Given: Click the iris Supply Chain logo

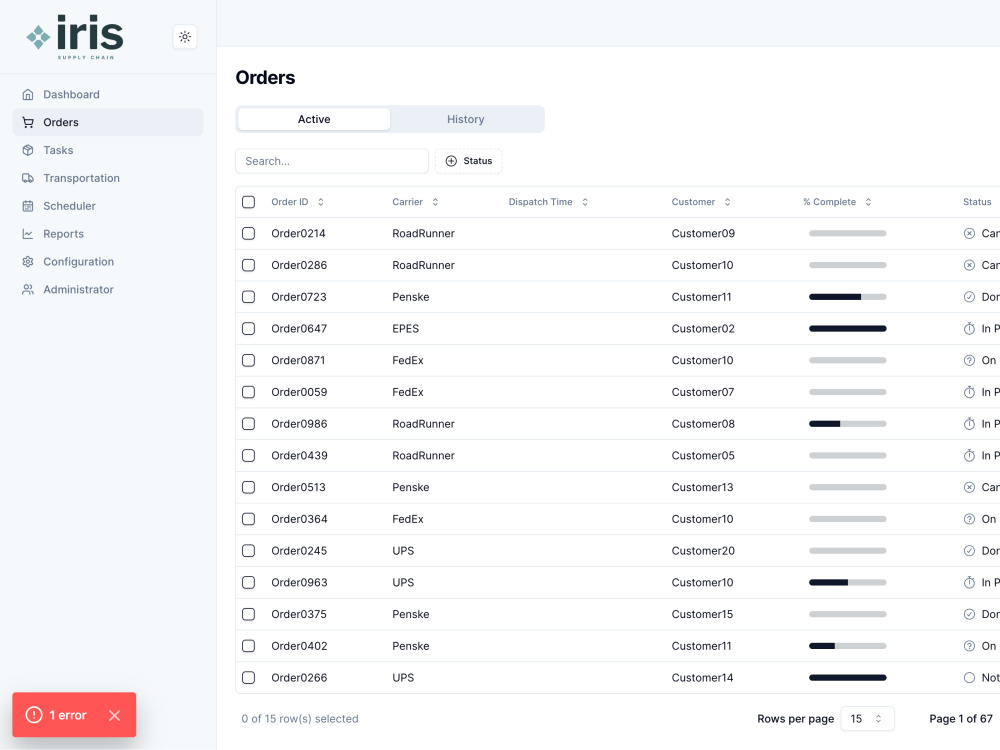Looking at the screenshot, I should [x=75, y=37].
